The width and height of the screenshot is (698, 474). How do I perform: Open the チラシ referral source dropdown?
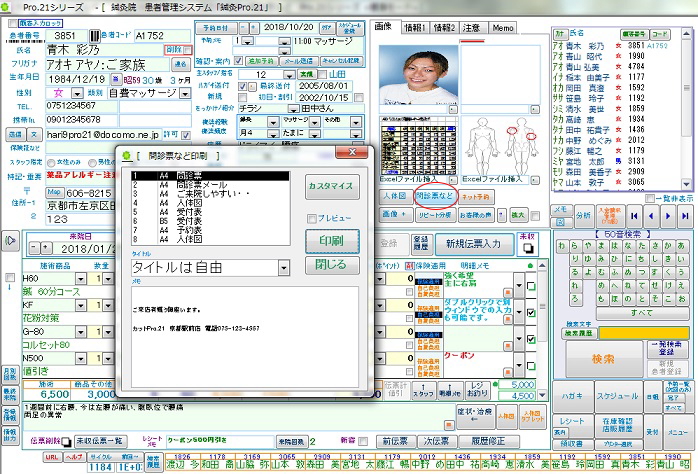pos(293,109)
